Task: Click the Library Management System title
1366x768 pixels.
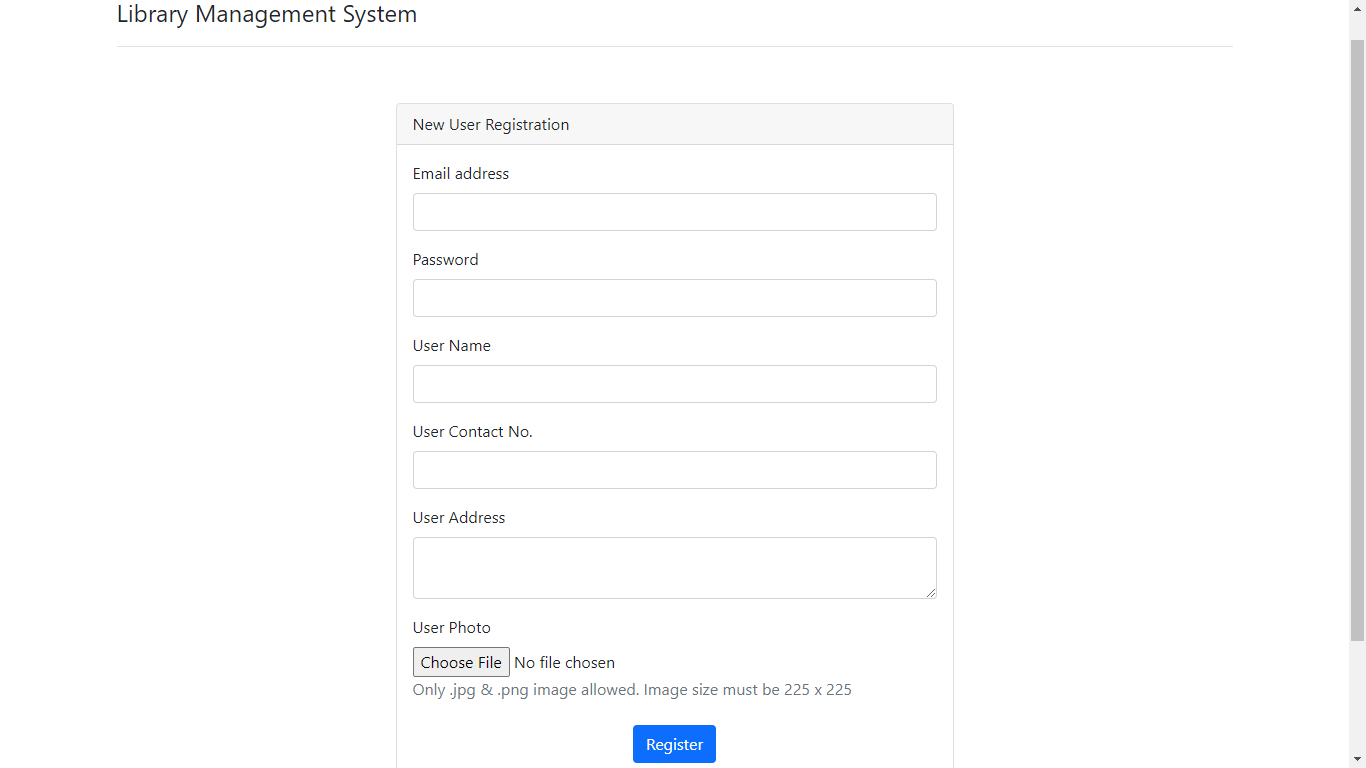Action: click(267, 15)
